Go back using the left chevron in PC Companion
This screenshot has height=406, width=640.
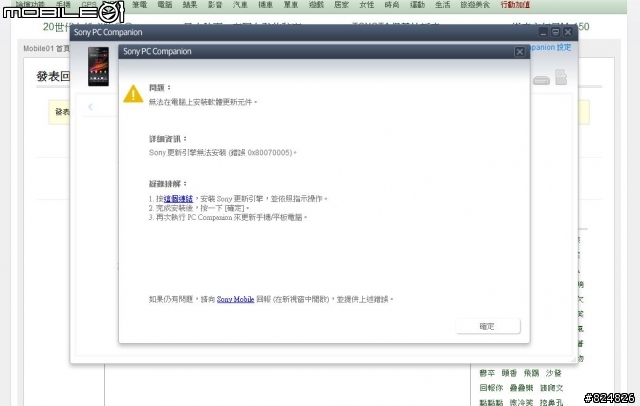pos(90,107)
